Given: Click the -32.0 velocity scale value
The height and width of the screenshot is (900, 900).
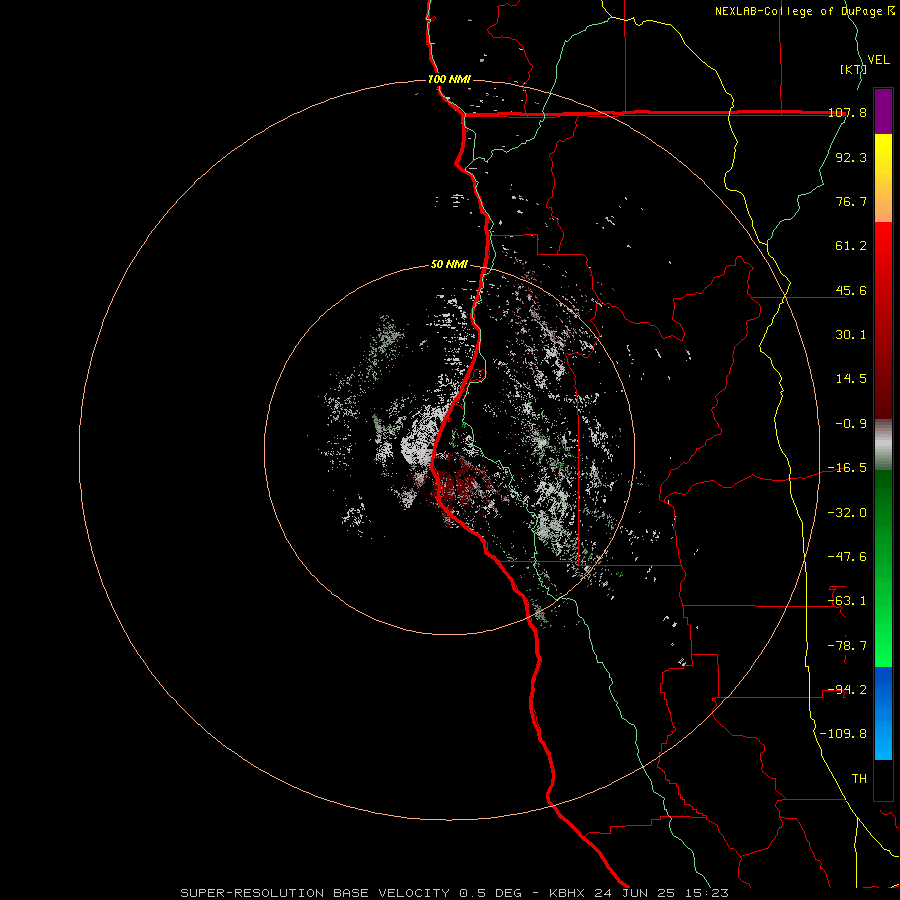Looking at the screenshot, I should click(847, 513).
